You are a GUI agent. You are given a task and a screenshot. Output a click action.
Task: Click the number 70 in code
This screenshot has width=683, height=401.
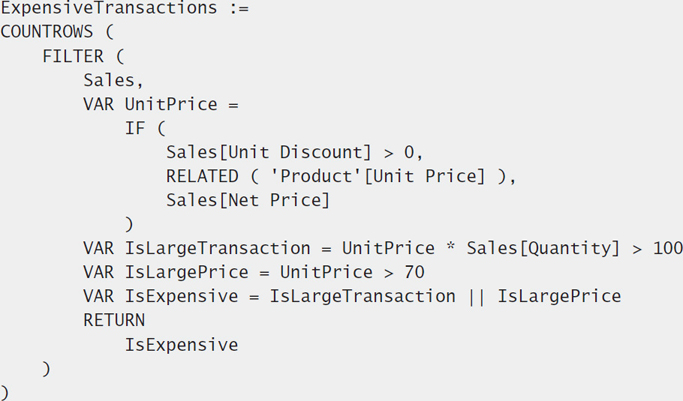[414, 272]
